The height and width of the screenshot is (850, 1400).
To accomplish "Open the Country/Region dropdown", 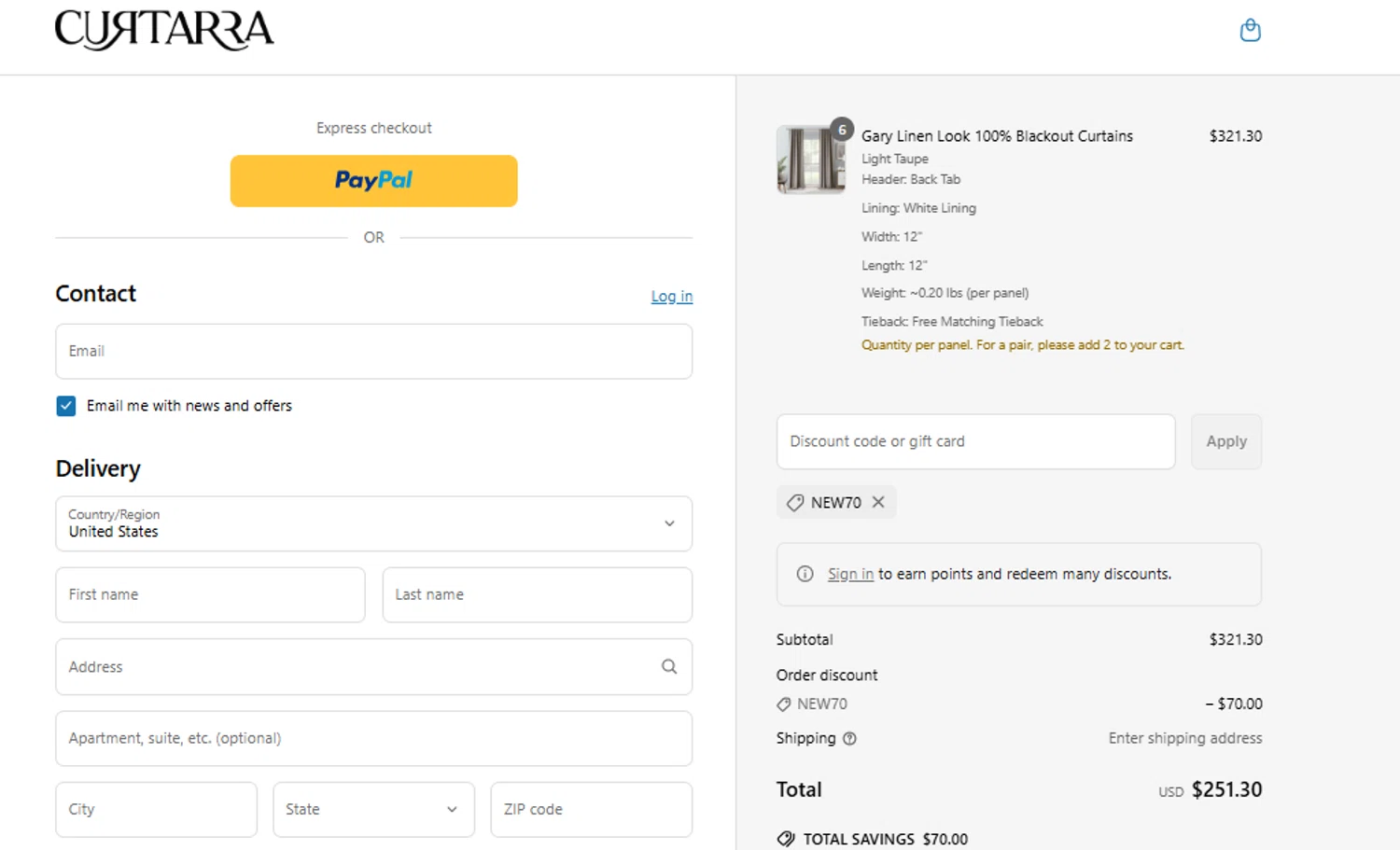I will (373, 523).
